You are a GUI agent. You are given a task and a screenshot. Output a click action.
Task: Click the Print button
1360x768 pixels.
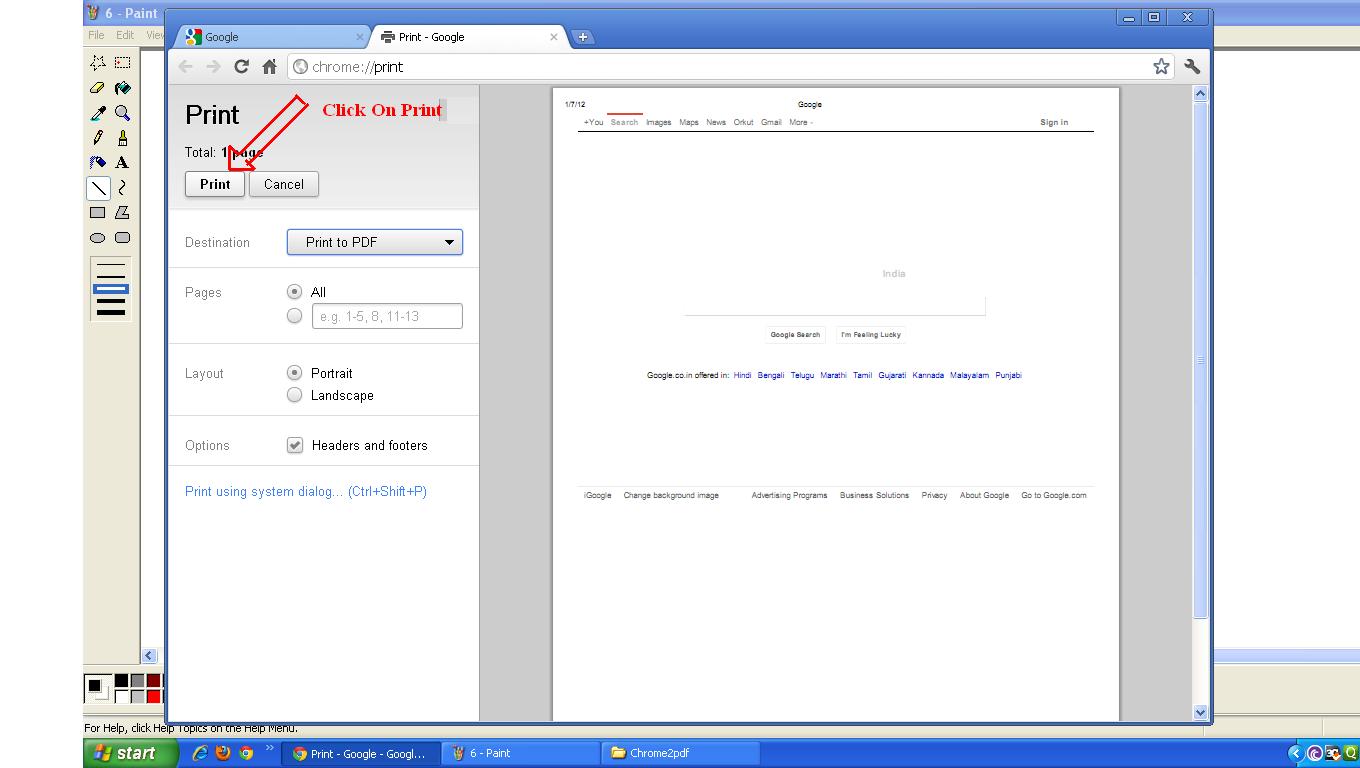(x=215, y=184)
